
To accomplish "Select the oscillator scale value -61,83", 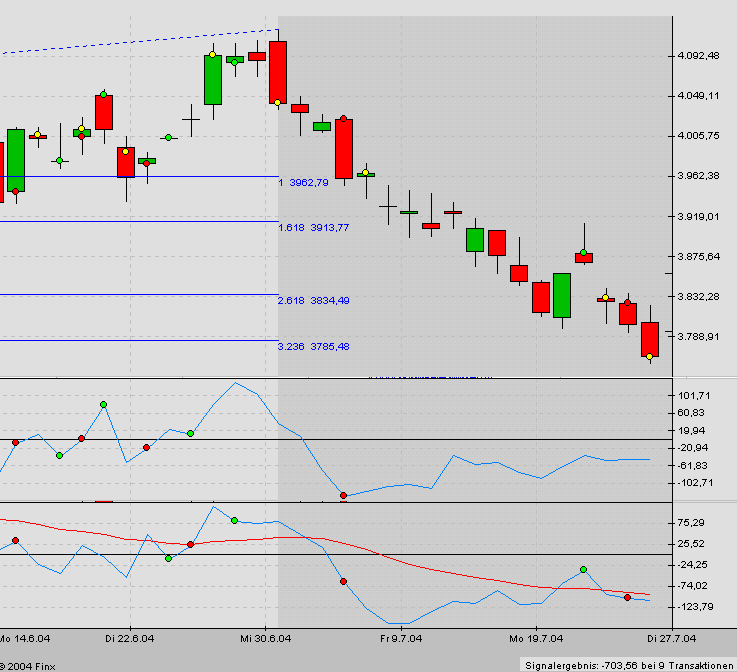I will (x=693, y=466).
